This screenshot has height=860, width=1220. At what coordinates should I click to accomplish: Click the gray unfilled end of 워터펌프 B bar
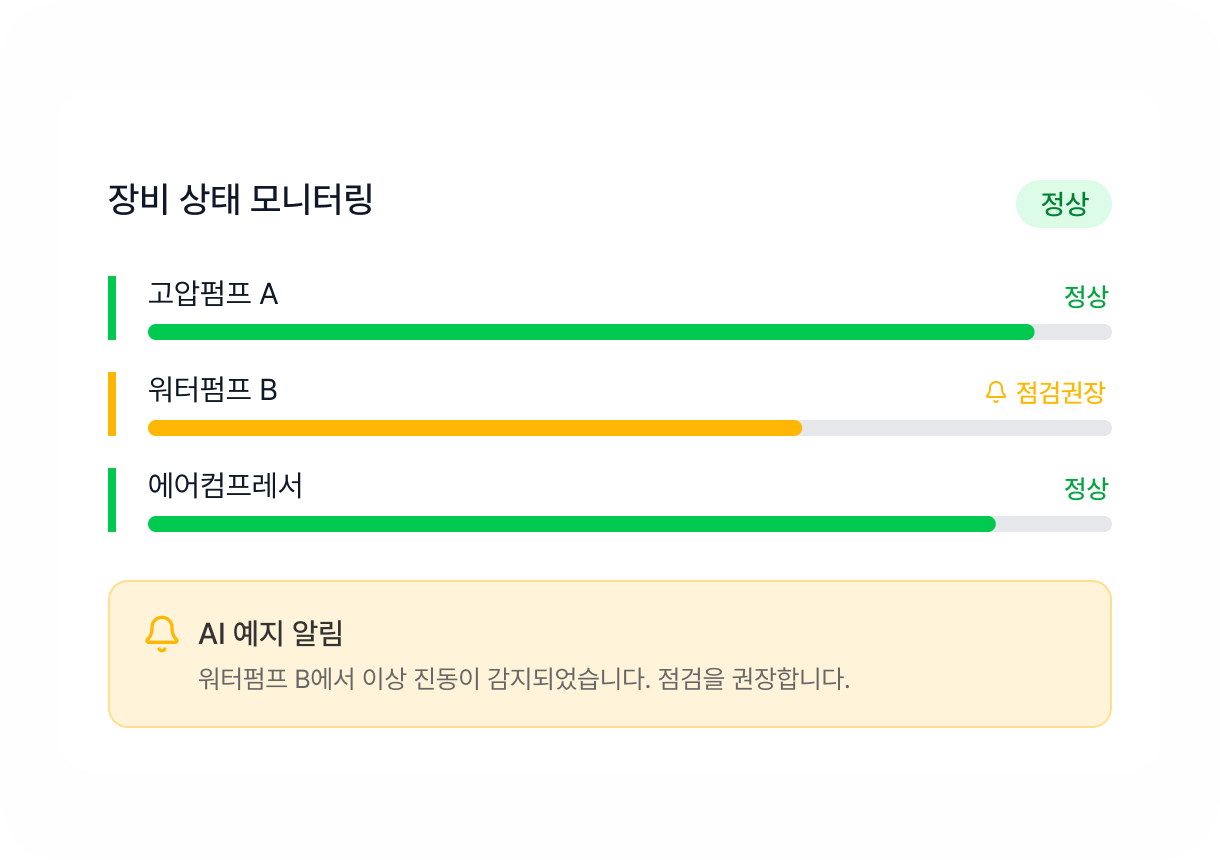[x=957, y=428]
